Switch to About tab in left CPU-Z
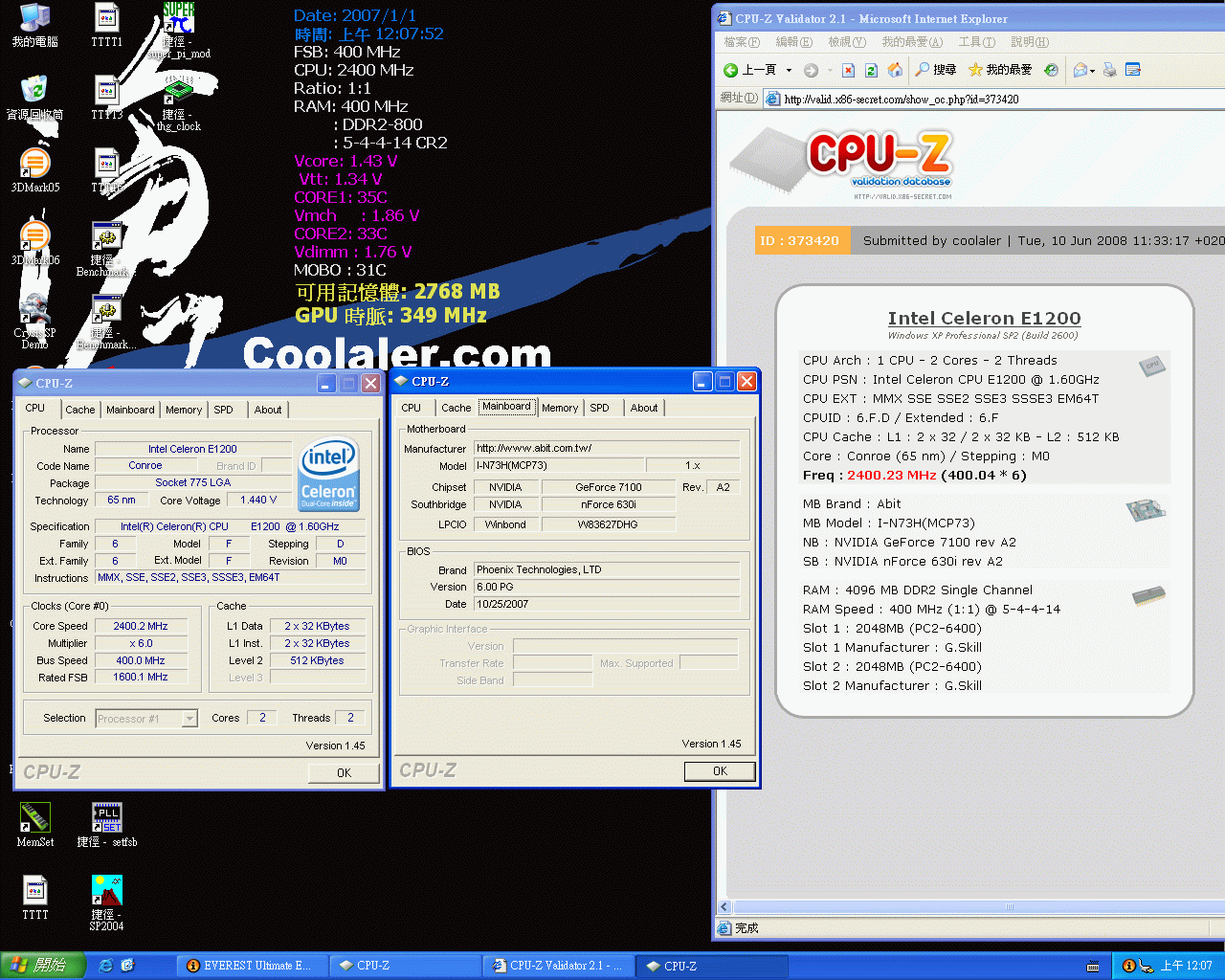This screenshot has width=1225, height=980. [x=268, y=410]
